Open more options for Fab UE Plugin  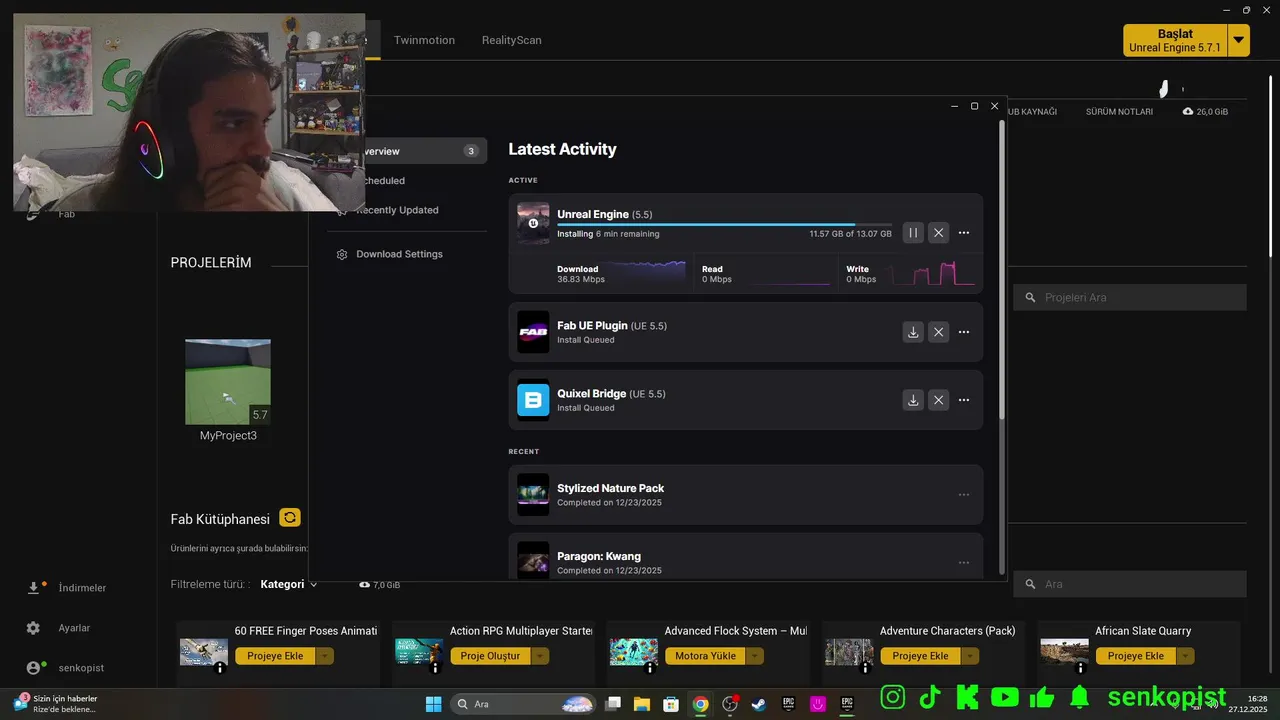click(964, 332)
